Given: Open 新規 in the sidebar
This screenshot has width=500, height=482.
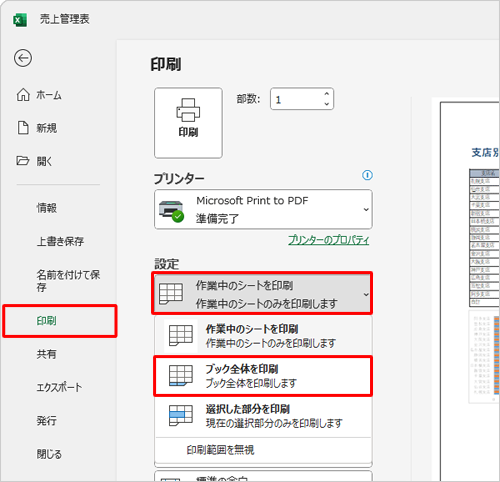Looking at the screenshot, I should pos(47,128).
